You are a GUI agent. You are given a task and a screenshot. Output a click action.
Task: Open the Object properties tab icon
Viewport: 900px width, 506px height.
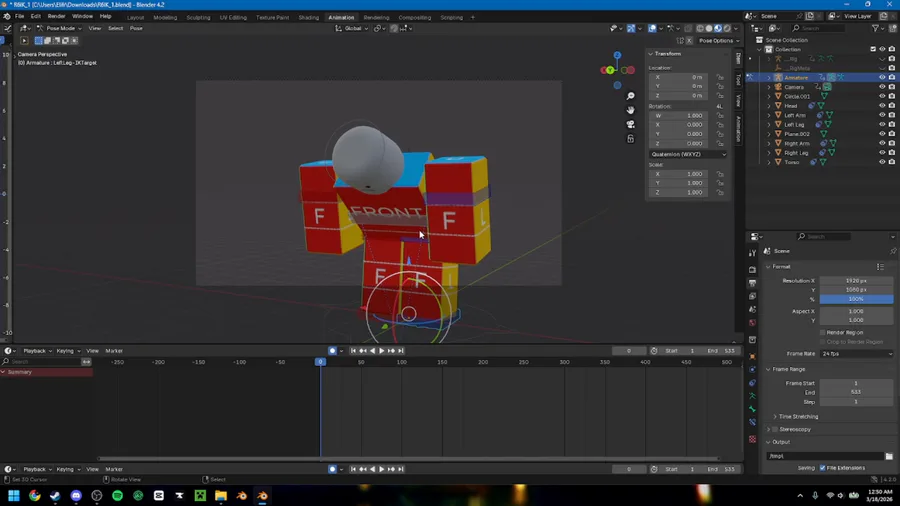click(x=752, y=356)
